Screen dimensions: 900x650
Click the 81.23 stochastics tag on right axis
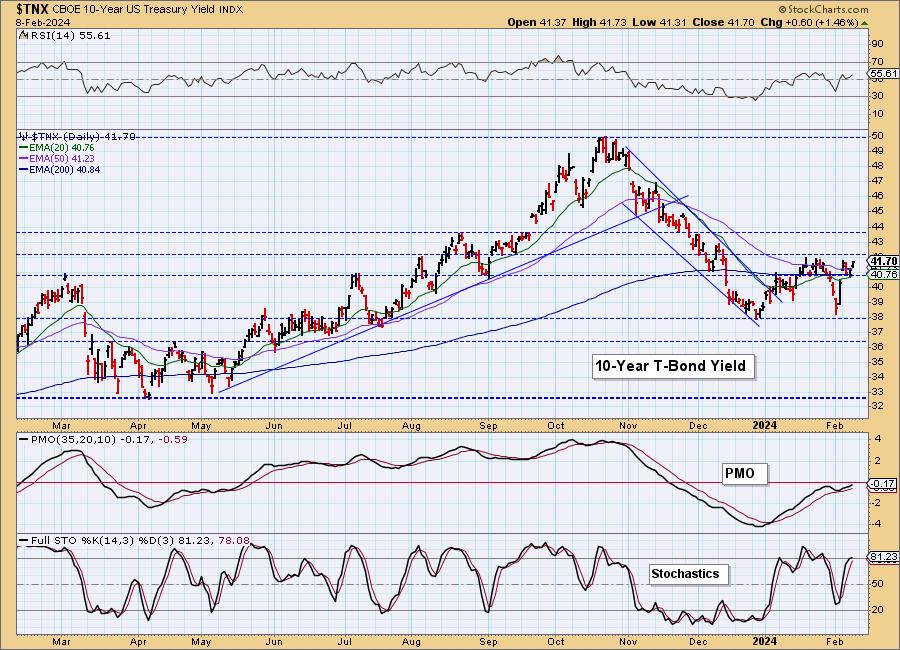click(x=885, y=557)
